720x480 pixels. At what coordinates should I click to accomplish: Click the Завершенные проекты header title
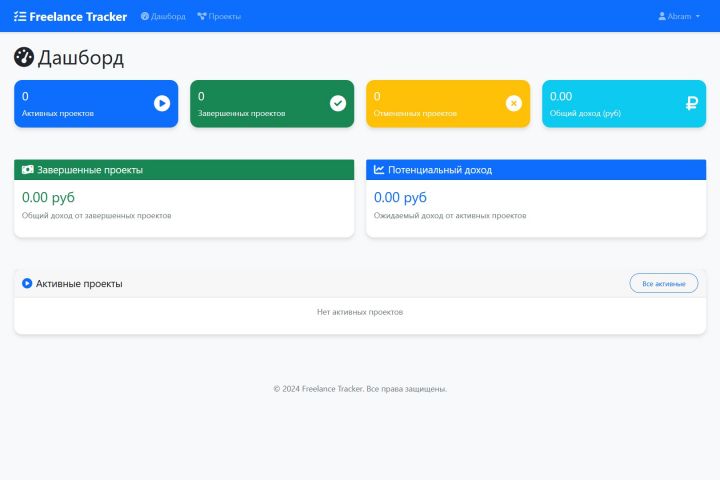pos(90,170)
